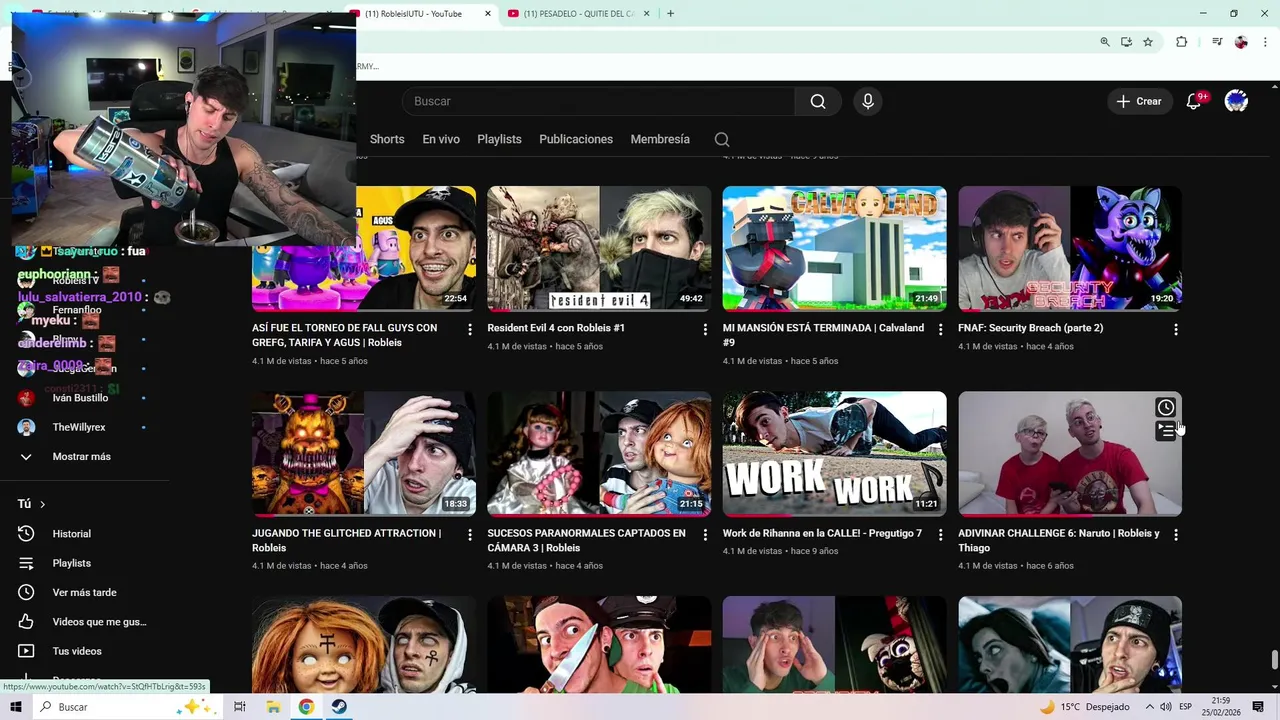
Task: Switch to the En vivo tab
Action: (x=441, y=139)
